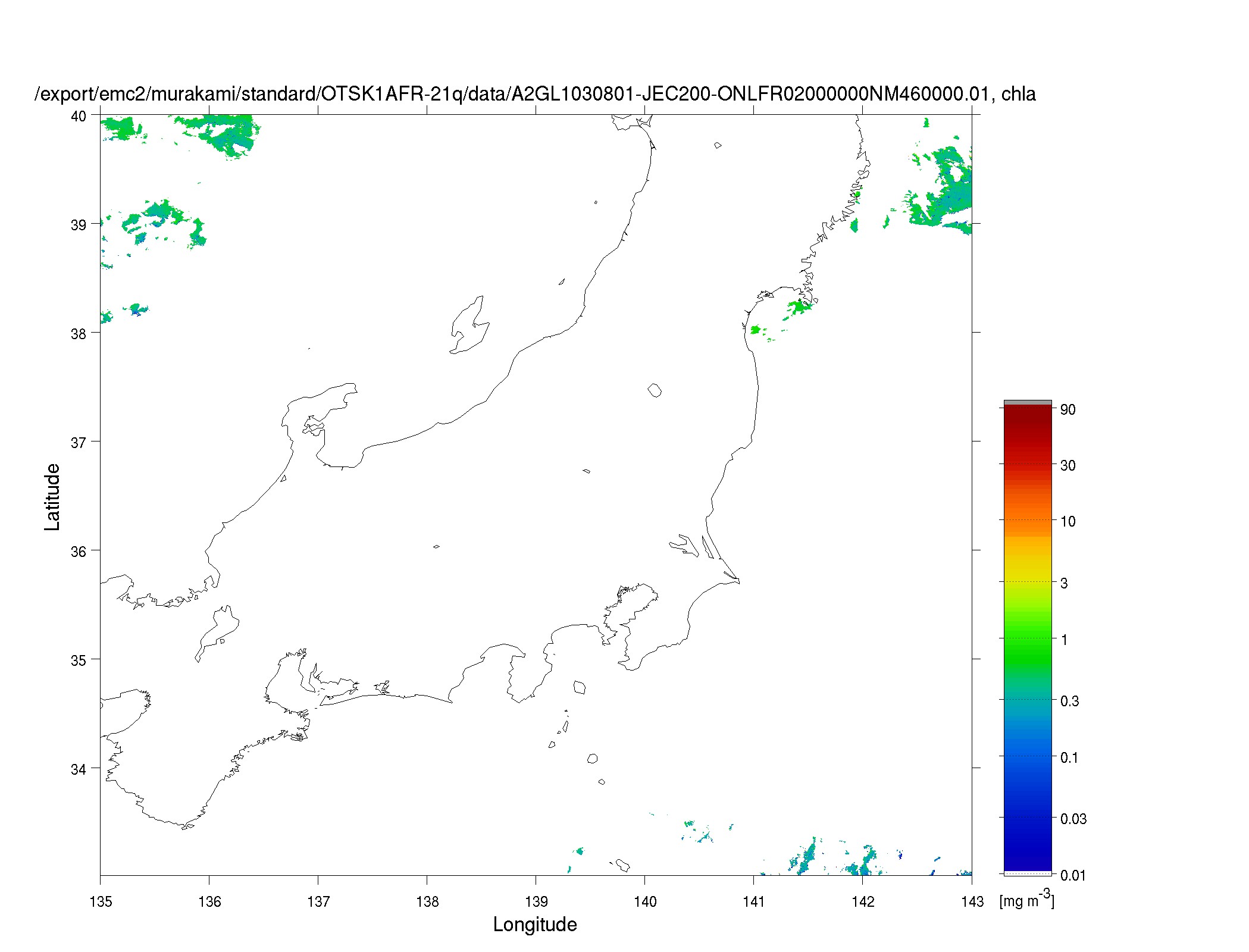The width and height of the screenshot is (1249, 952).
Task: Click longitude tick label 142
Action: [863, 901]
